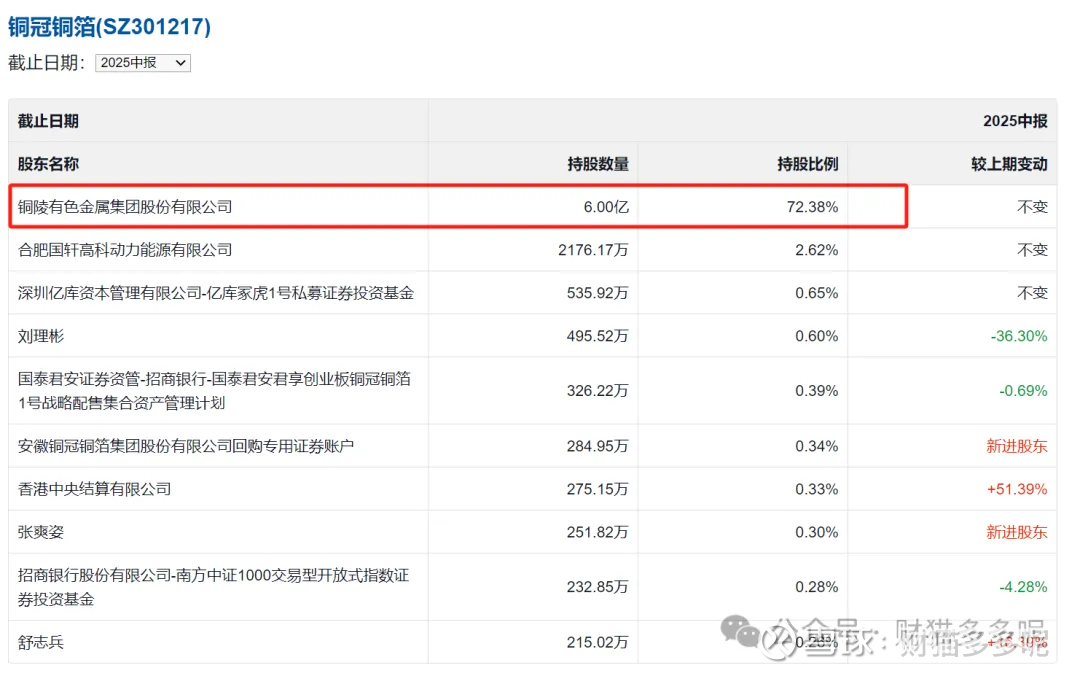Click holding value 6.00亿

606,207
